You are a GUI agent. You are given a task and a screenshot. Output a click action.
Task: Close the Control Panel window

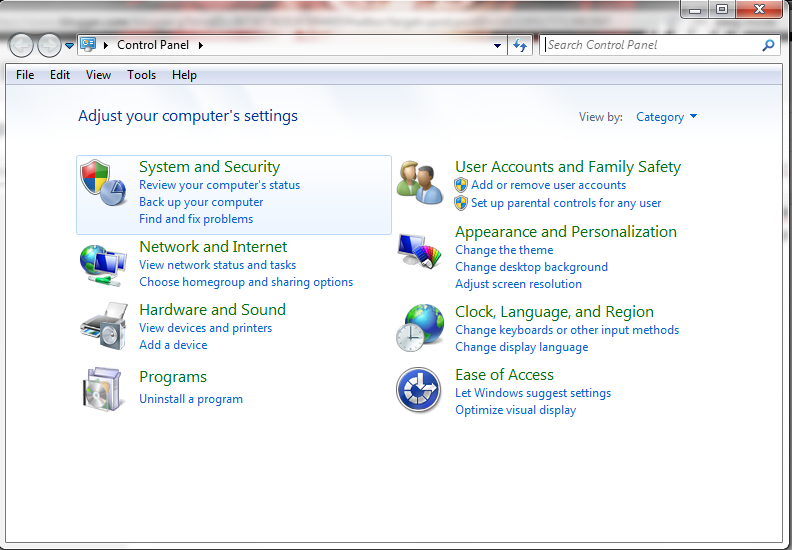tap(759, 10)
